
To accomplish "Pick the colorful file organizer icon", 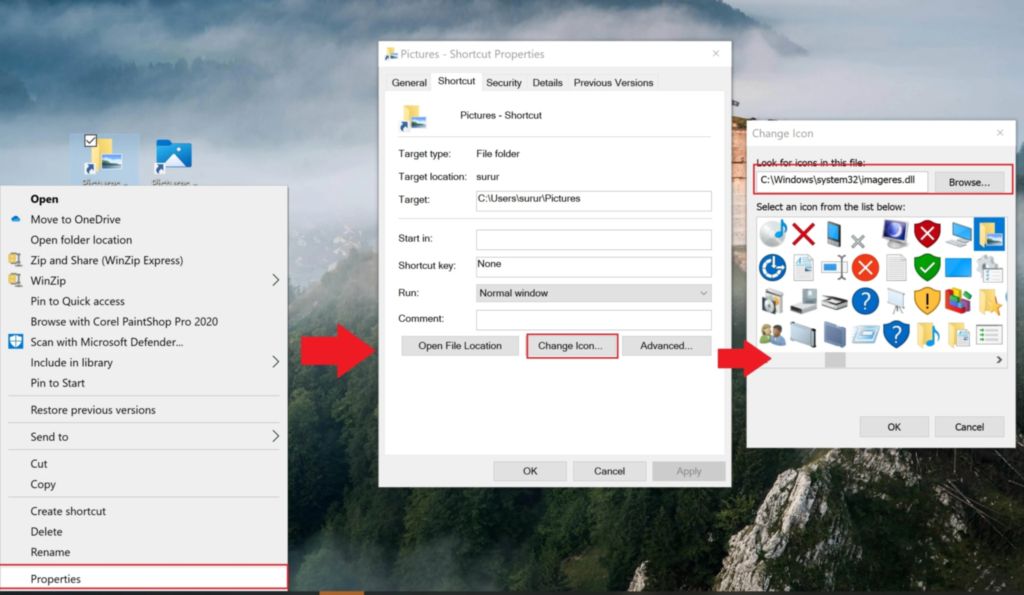I will coord(958,301).
